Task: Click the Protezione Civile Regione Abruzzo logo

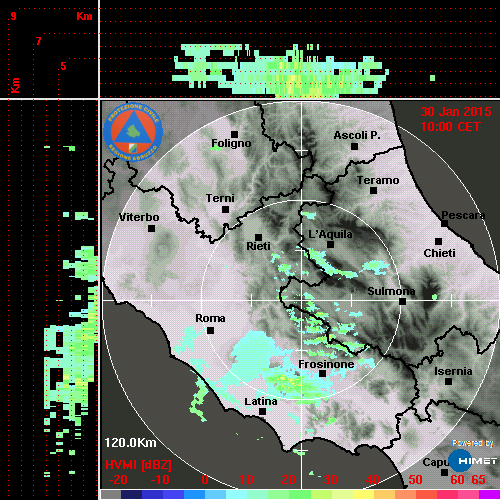Action: tap(133, 132)
